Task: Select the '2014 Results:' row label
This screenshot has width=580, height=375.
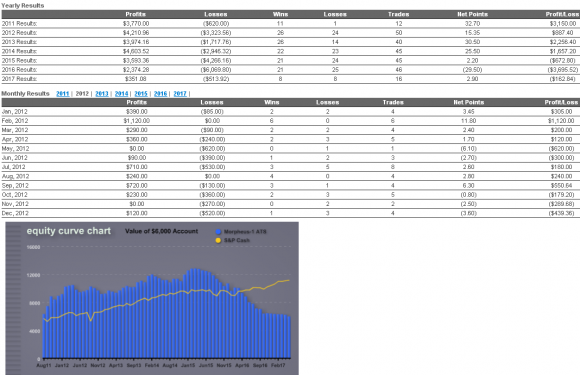Action: [19, 51]
